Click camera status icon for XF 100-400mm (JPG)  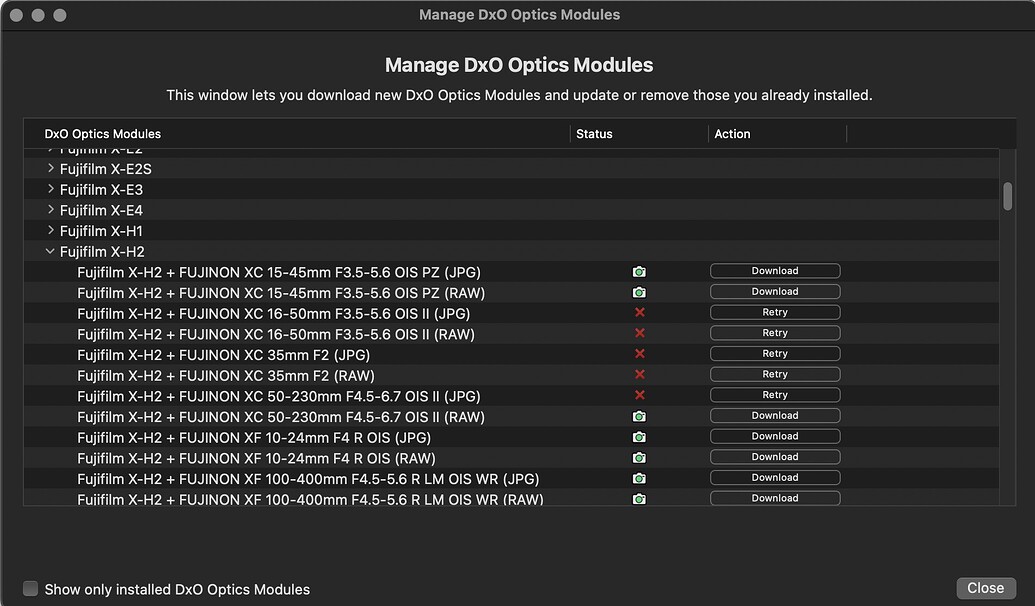point(639,479)
